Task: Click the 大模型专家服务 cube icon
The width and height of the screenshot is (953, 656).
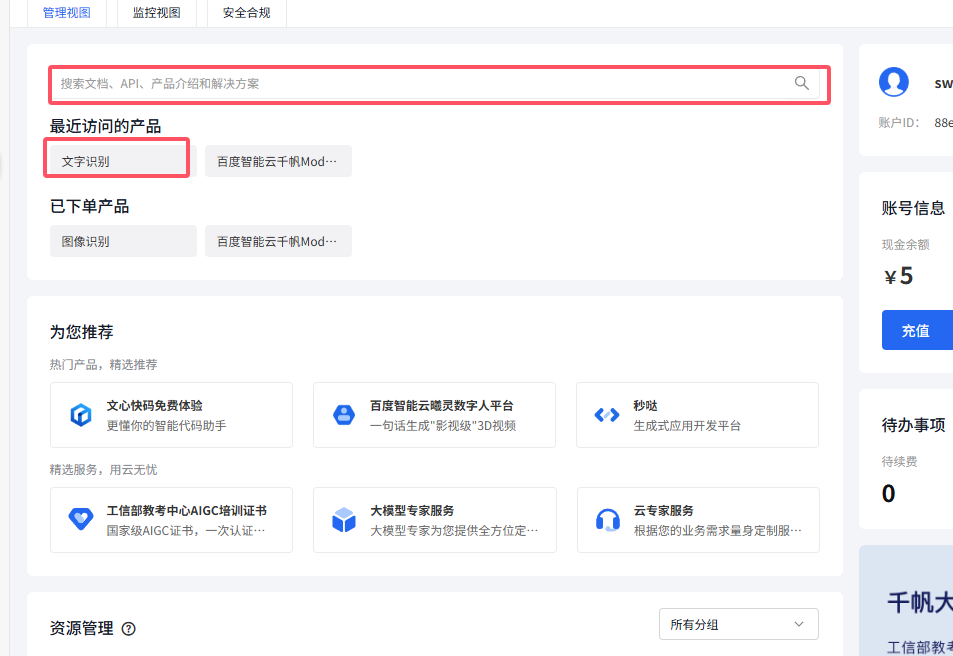Action: 344,520
